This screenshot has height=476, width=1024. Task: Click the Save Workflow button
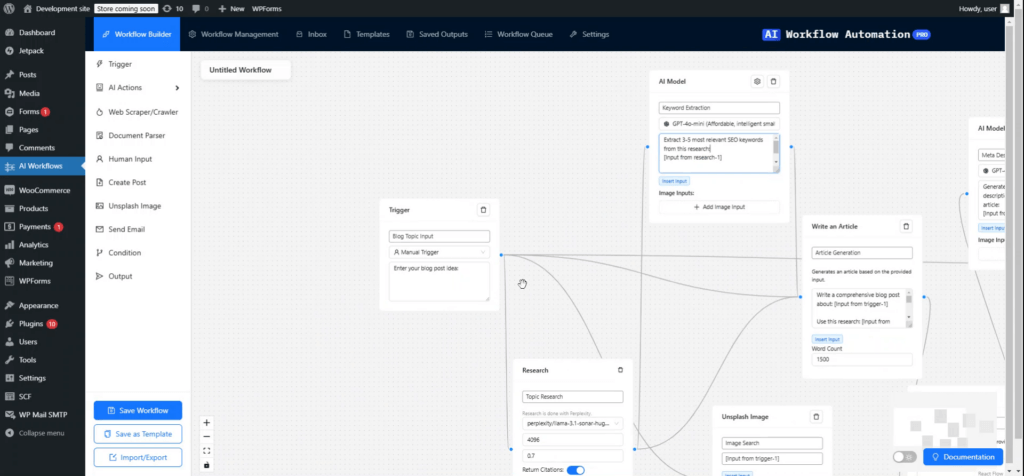coord(138,411)
